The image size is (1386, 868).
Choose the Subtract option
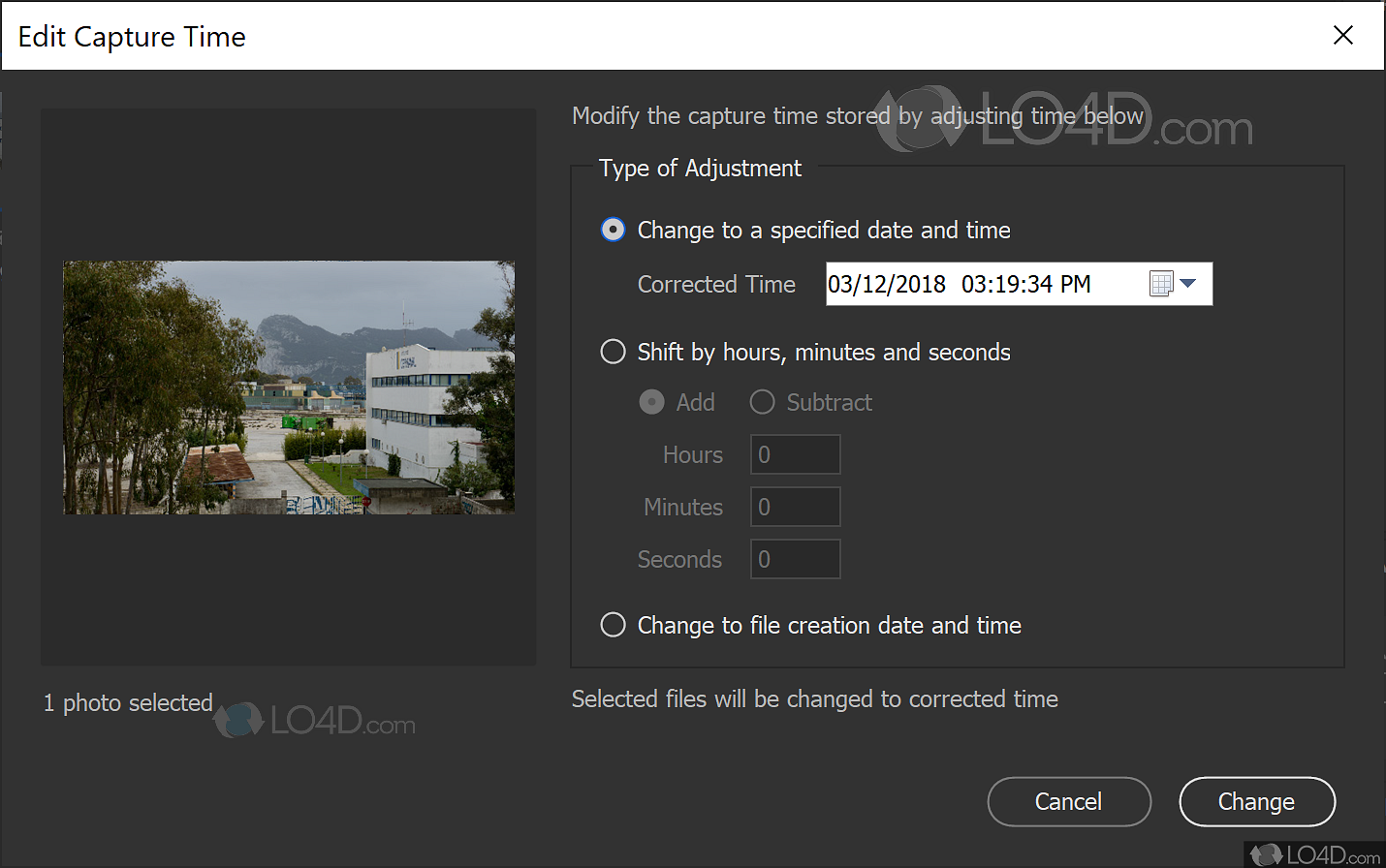(762, 402)
